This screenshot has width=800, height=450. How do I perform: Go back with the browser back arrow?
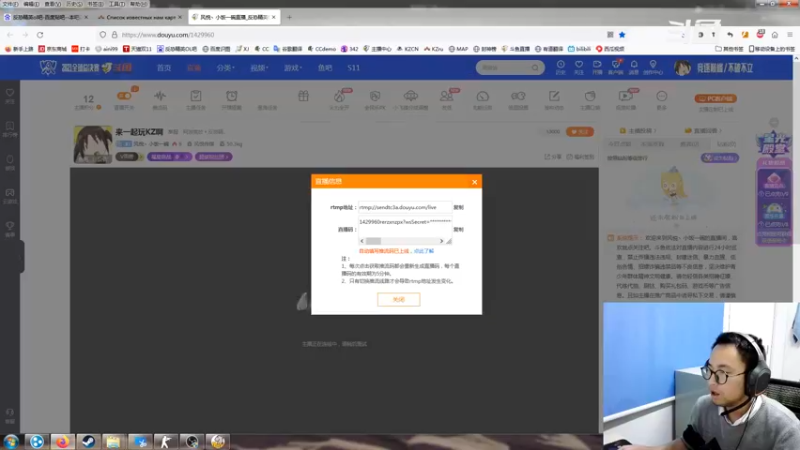point(10,35)
